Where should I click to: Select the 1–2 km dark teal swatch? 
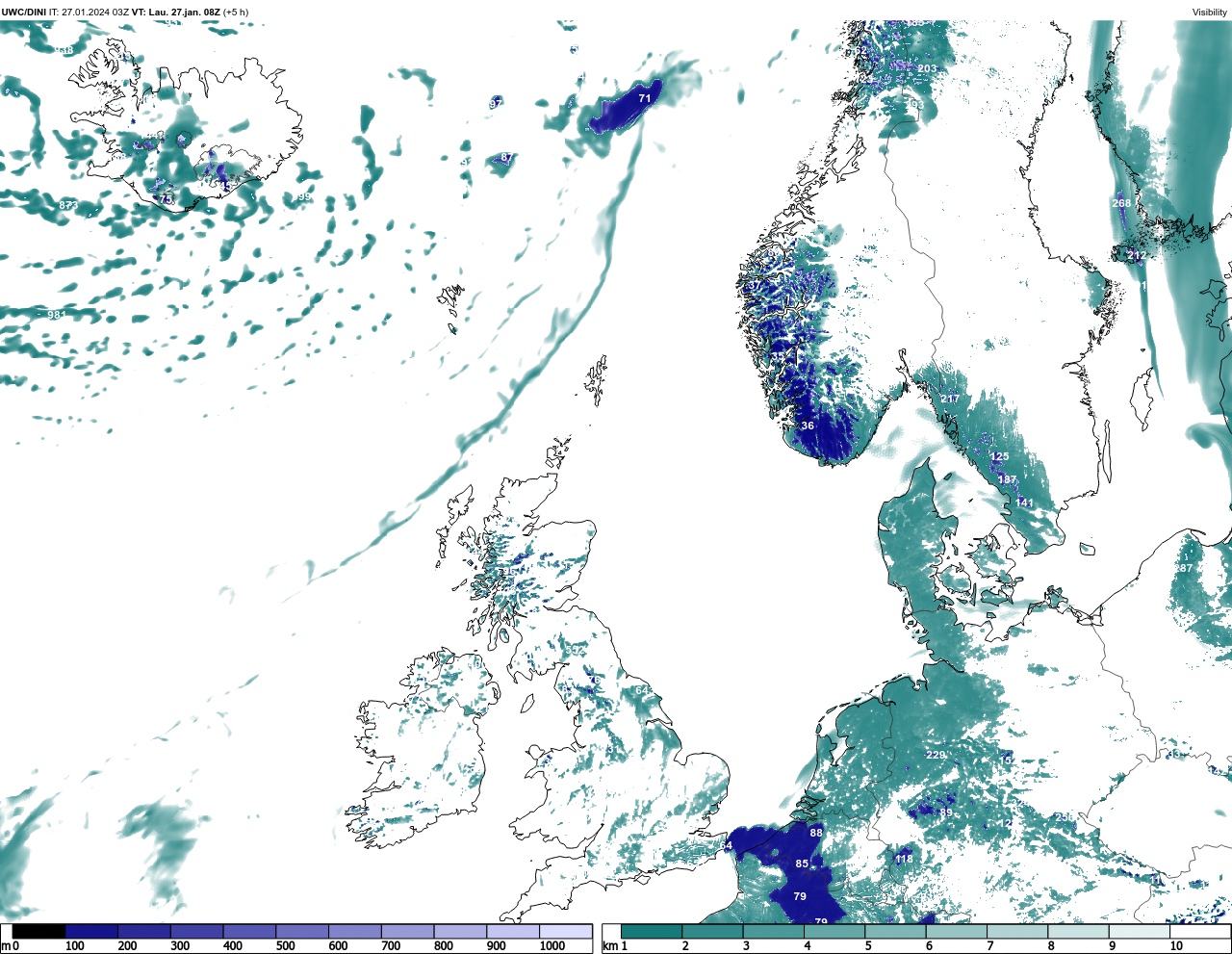click(652, 931)
